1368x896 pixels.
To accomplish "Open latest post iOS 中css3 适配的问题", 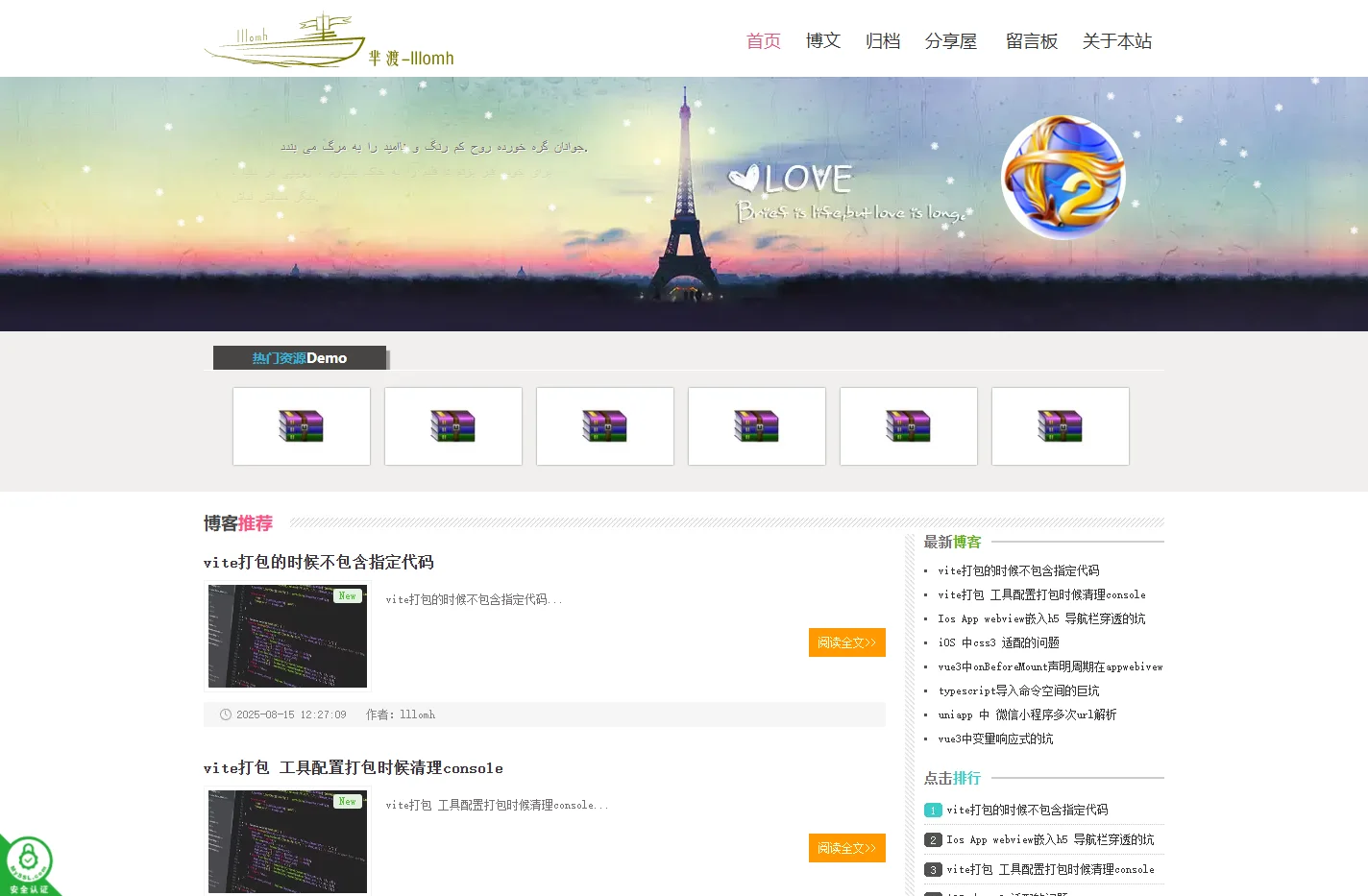I will [998, 642].
